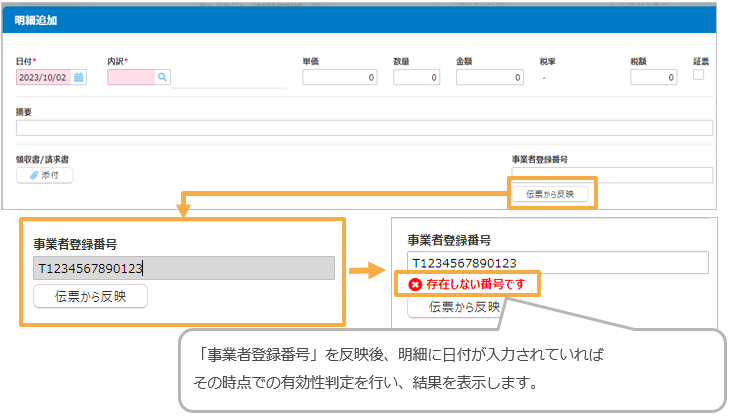Click the magnifier search icon in 内訳
Screen dimensions: 732x419
click(162, 77)
